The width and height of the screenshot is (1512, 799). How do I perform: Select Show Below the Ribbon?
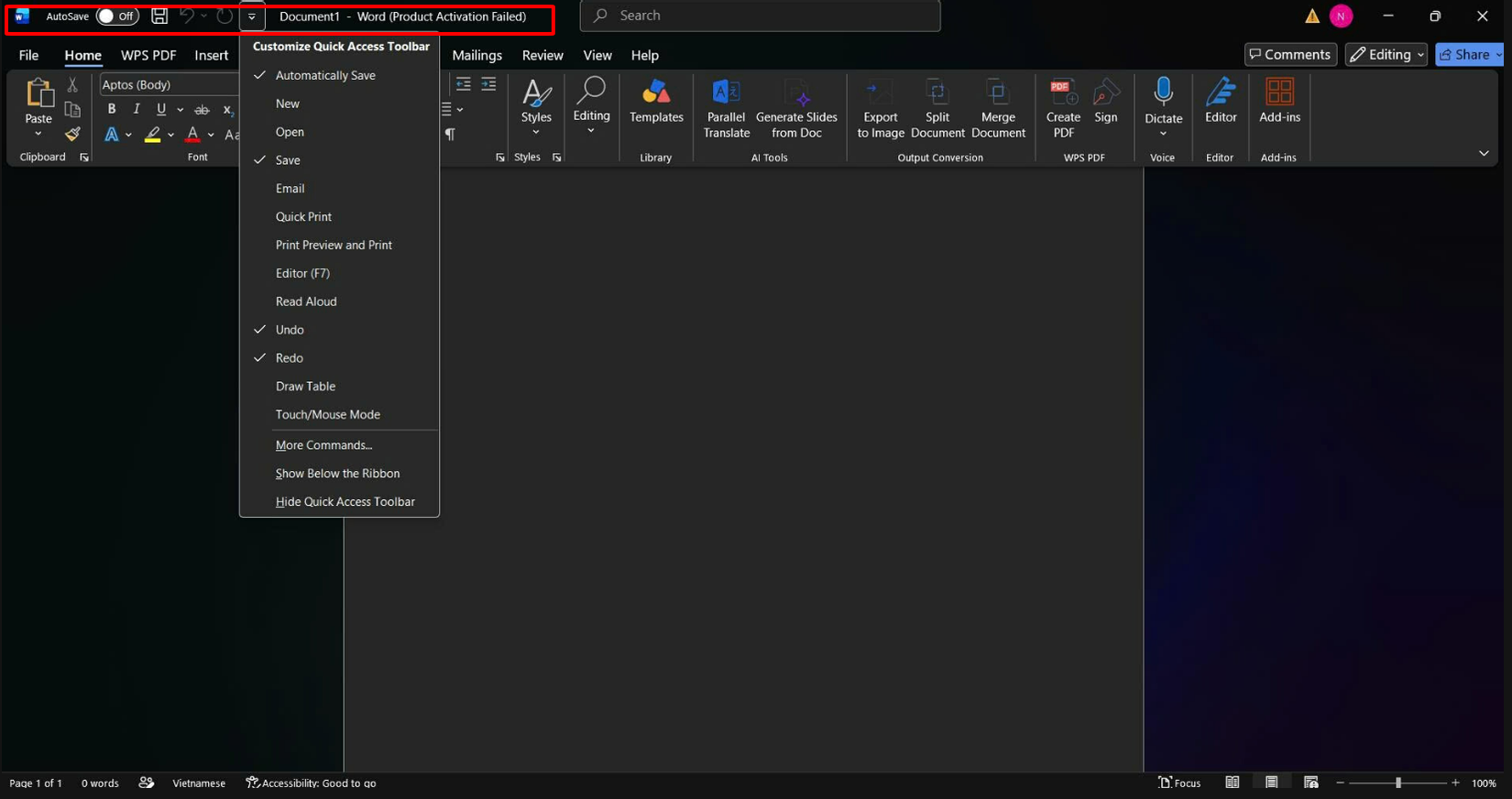[x=339, y=474]
